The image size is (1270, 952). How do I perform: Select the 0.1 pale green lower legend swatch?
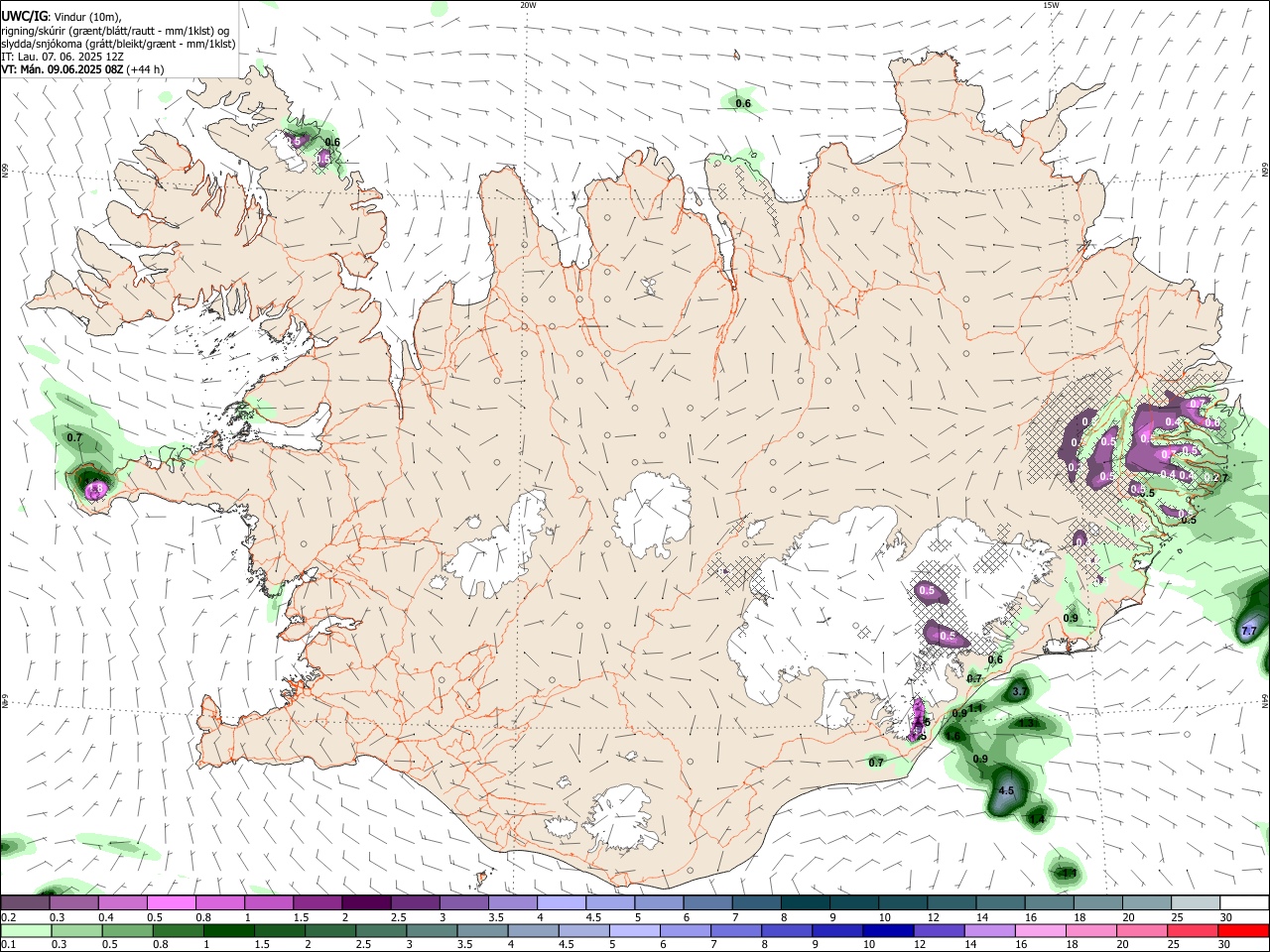27,930
